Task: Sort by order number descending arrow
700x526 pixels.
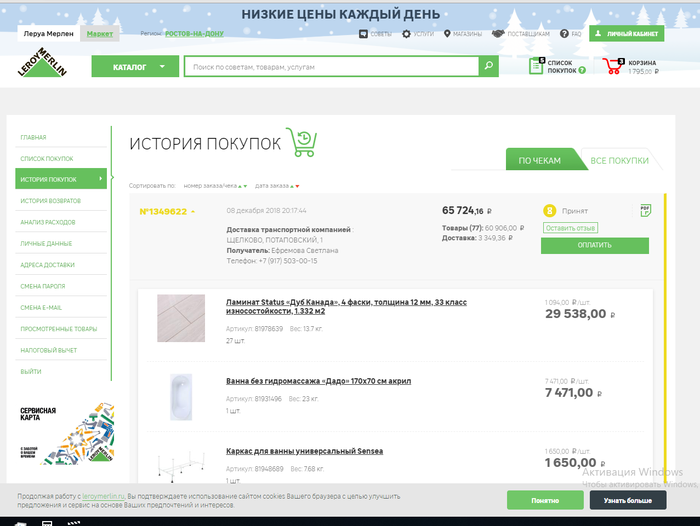Action: point(245,186)
